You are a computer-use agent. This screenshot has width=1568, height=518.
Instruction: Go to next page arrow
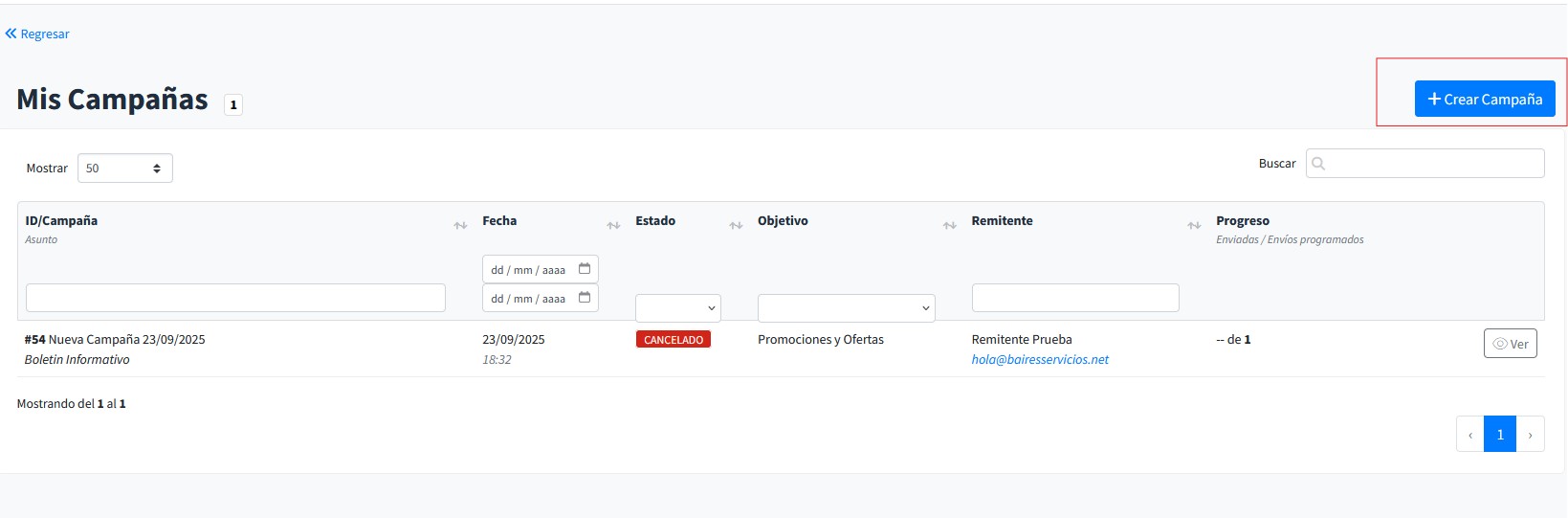(x=1530, y=434)
